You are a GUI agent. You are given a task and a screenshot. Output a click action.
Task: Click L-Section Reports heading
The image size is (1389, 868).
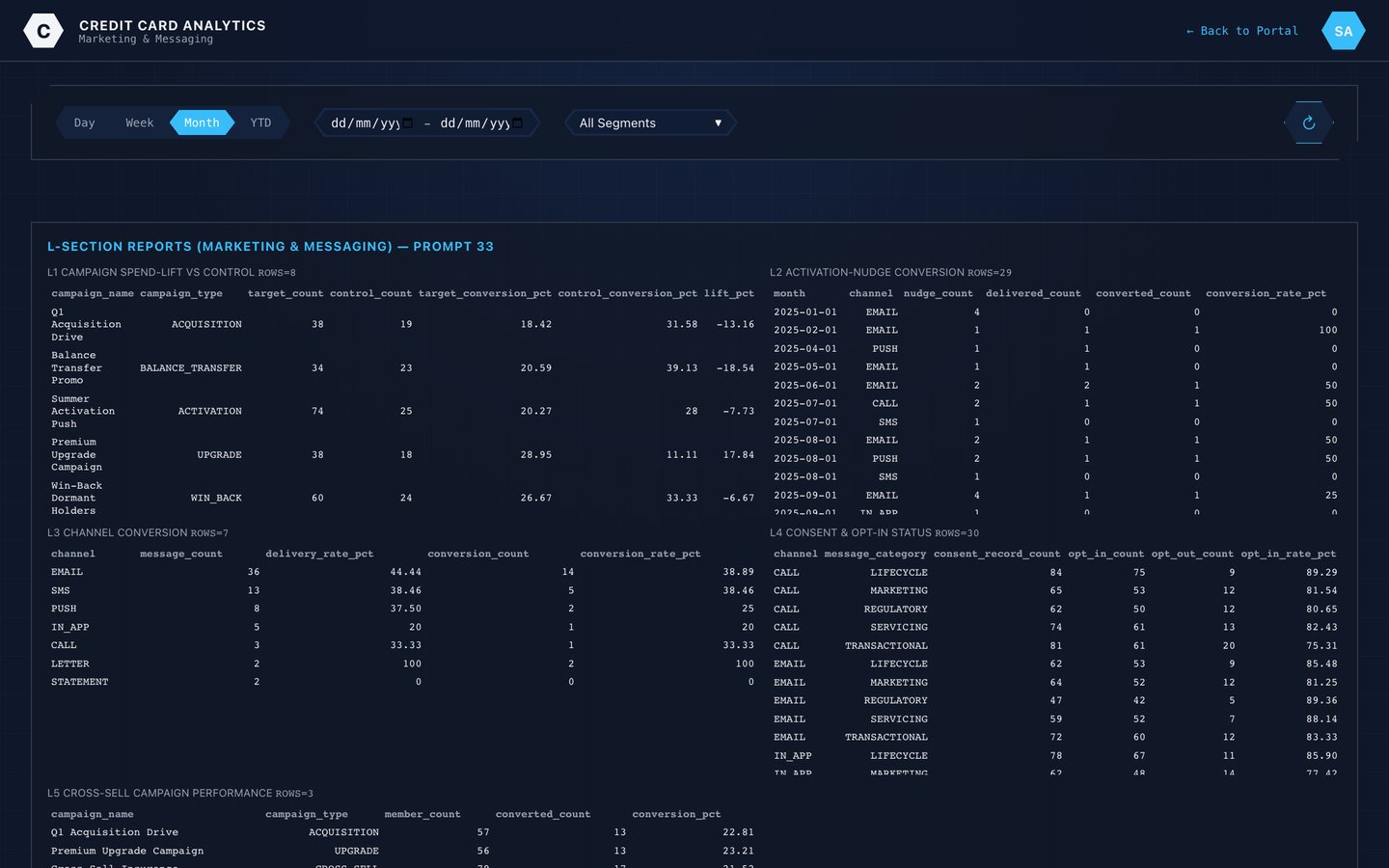point(270,247)
